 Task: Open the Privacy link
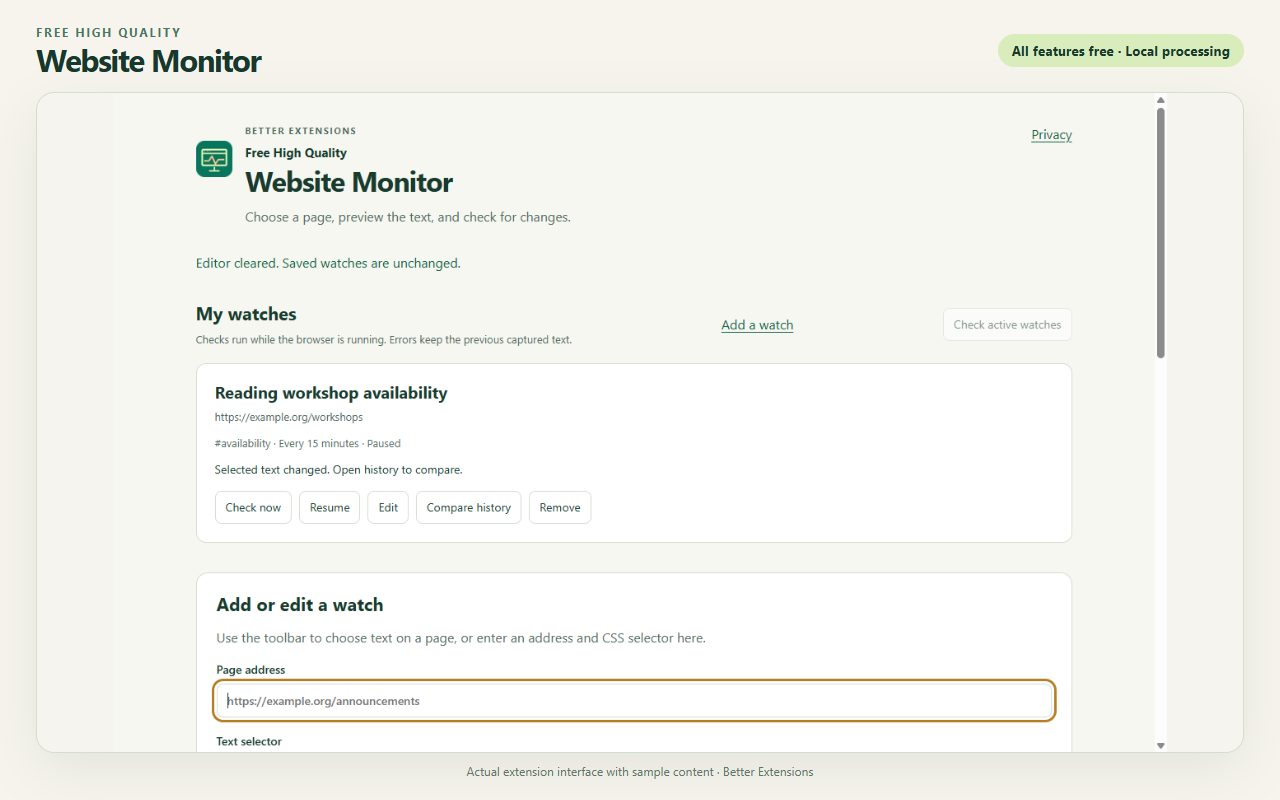(1051, 135)
